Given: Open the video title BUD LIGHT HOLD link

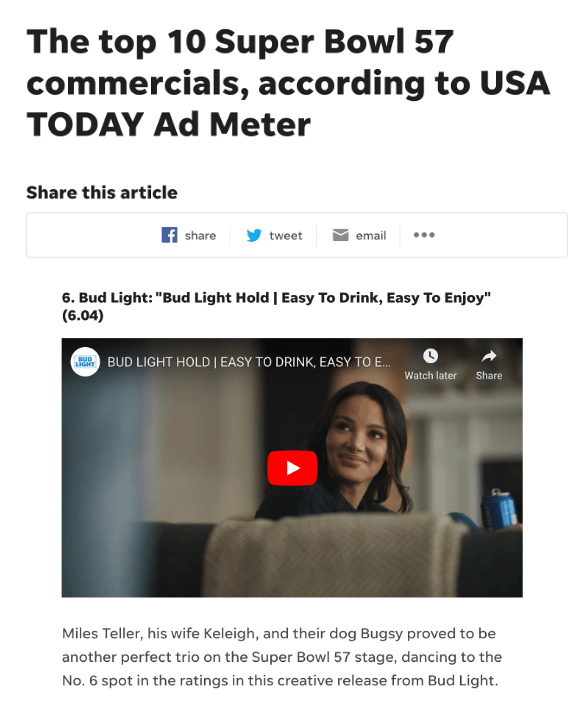Looking at the screenshot, I should 249,362.
